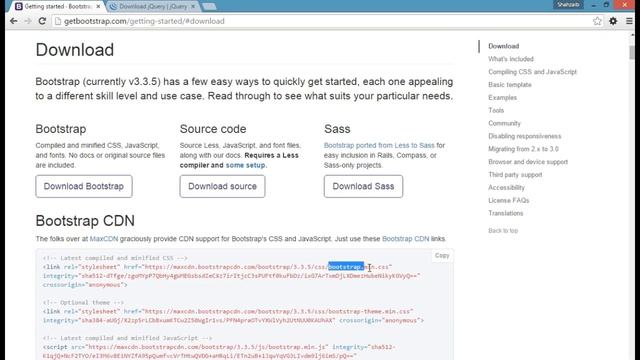This screenshot has height=360, width=640.
Task: Click the 'Latest compiled and minified JavaScript' comment
Action: click(127, 338)
